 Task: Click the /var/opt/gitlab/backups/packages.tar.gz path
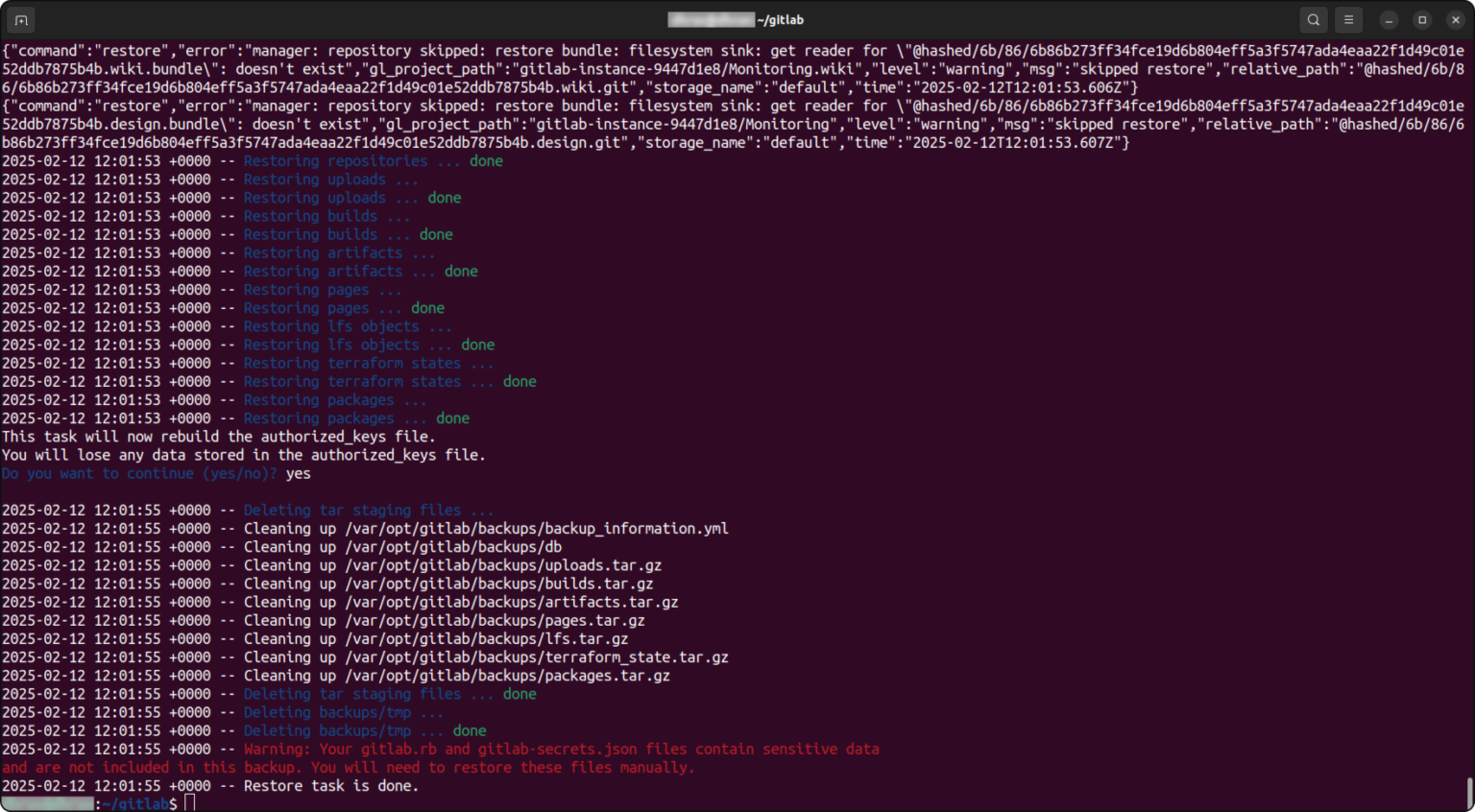[x=507, y=676]
